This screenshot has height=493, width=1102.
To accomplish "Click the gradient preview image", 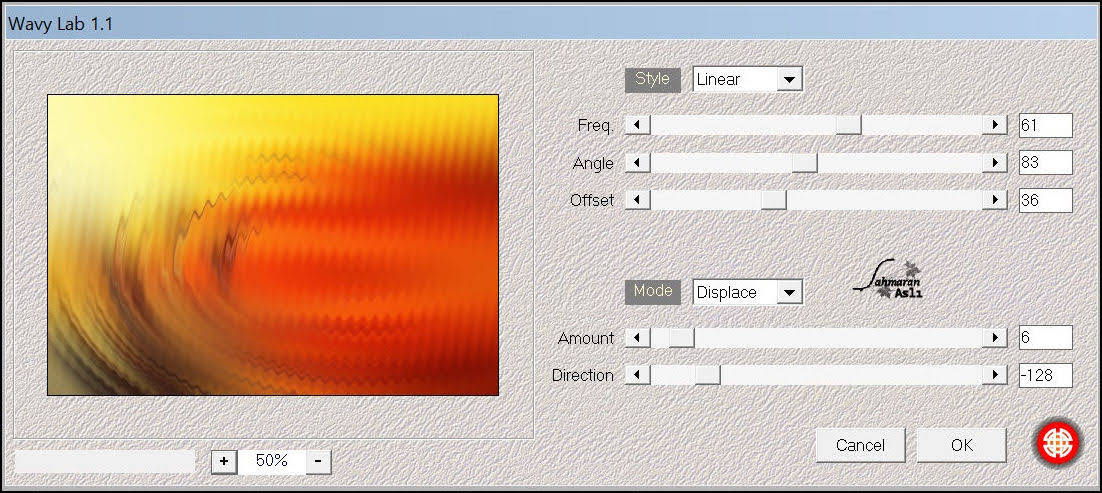I will click(273, 245).
